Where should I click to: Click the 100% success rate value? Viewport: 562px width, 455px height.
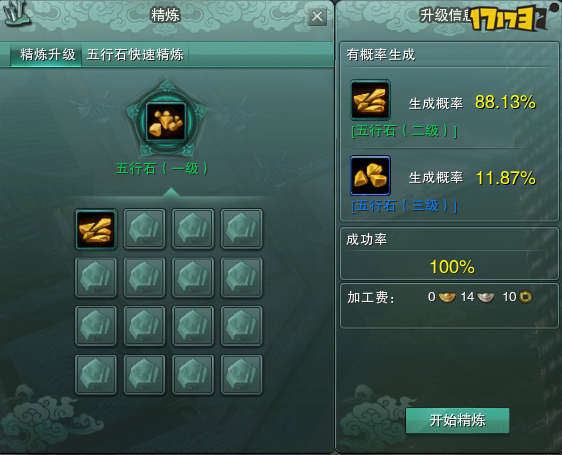point(452,267)
